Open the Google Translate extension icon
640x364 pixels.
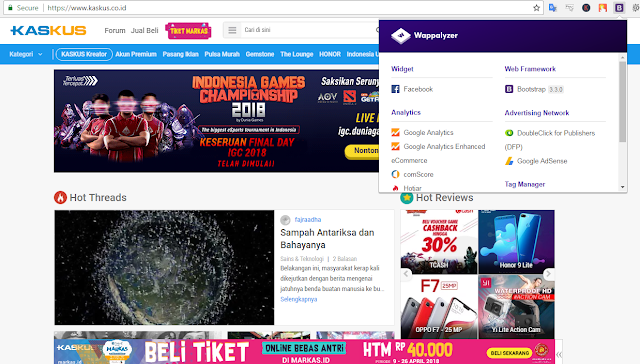553,8
